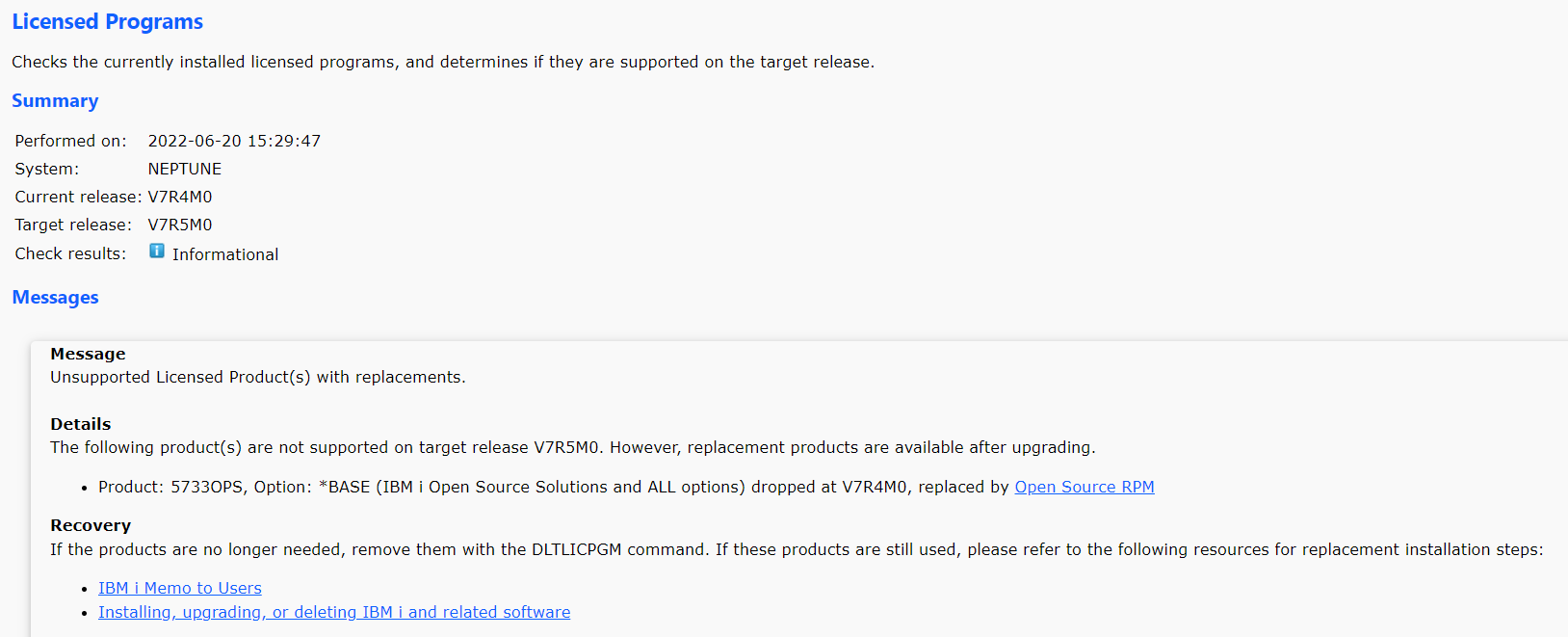1568x637 pixels.
Task: Click the bold Details label
Action: [x=81, y=424]
